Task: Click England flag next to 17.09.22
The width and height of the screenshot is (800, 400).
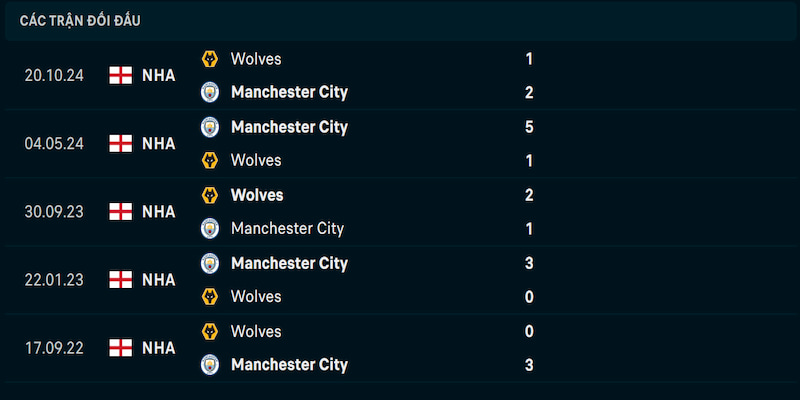Action: click(x=120, y=348)
